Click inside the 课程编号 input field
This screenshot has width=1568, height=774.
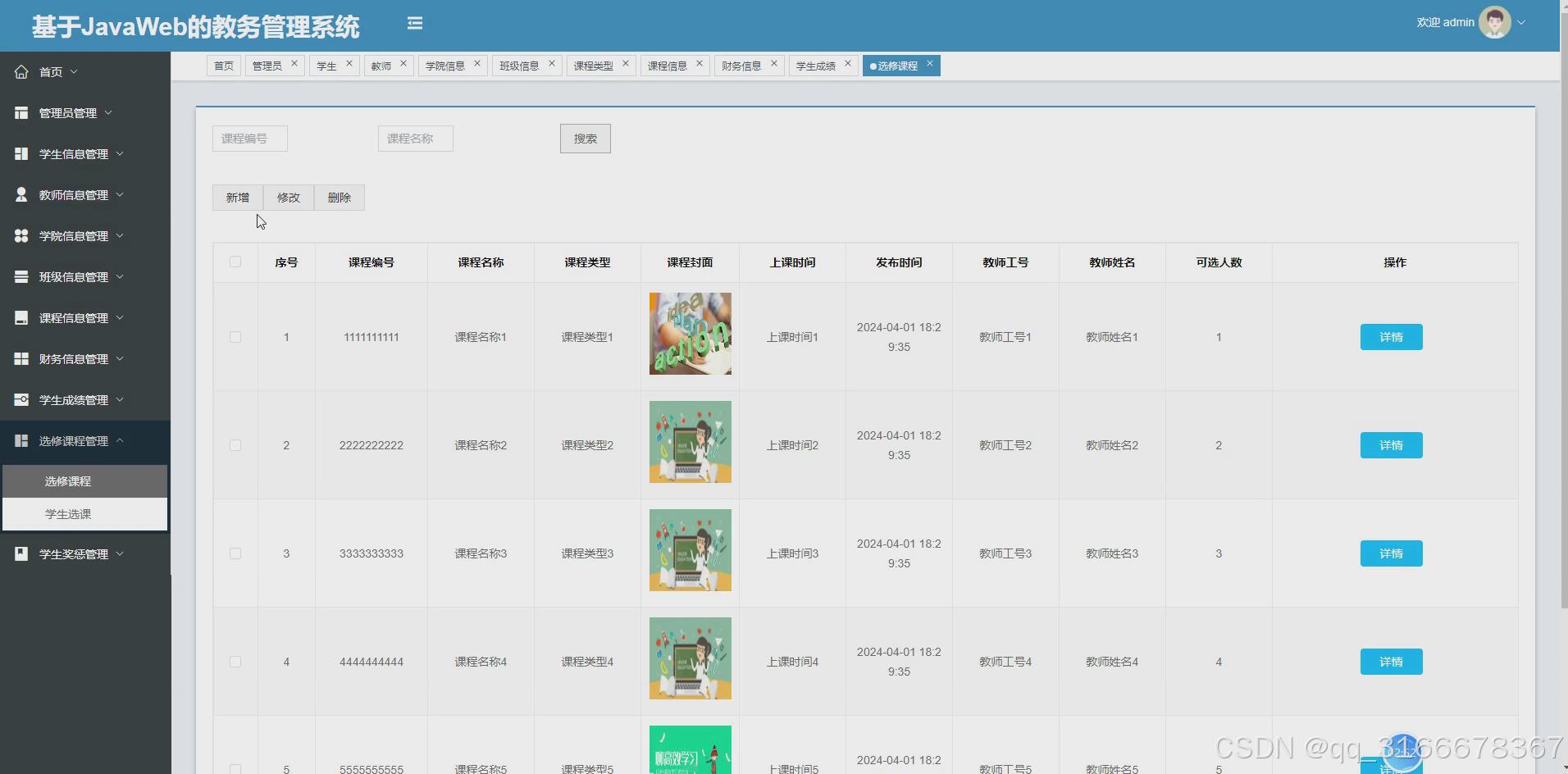249,138
